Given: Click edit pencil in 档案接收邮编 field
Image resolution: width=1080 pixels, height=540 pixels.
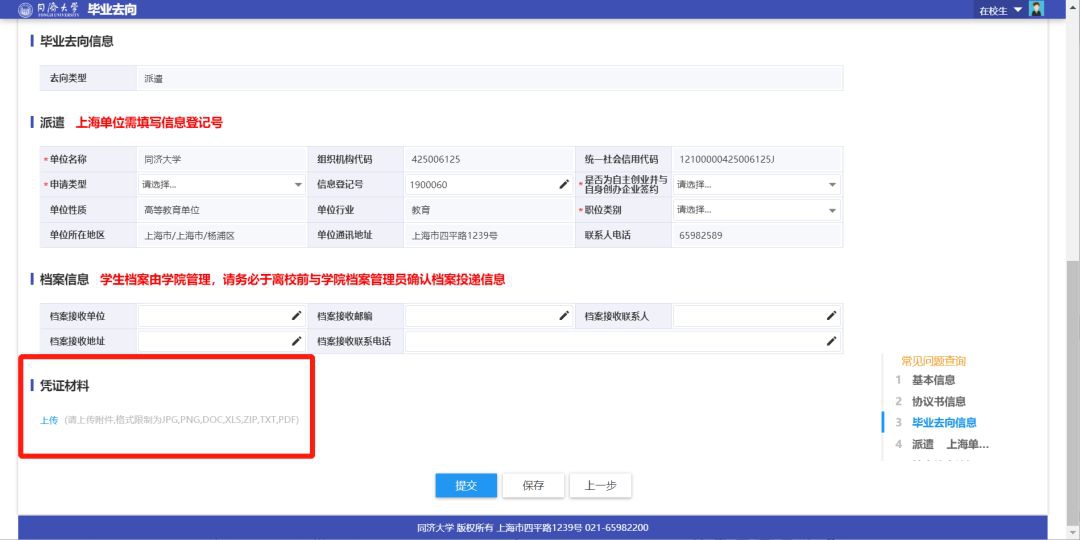Looking at the screenshot, I should coord(564,316).
